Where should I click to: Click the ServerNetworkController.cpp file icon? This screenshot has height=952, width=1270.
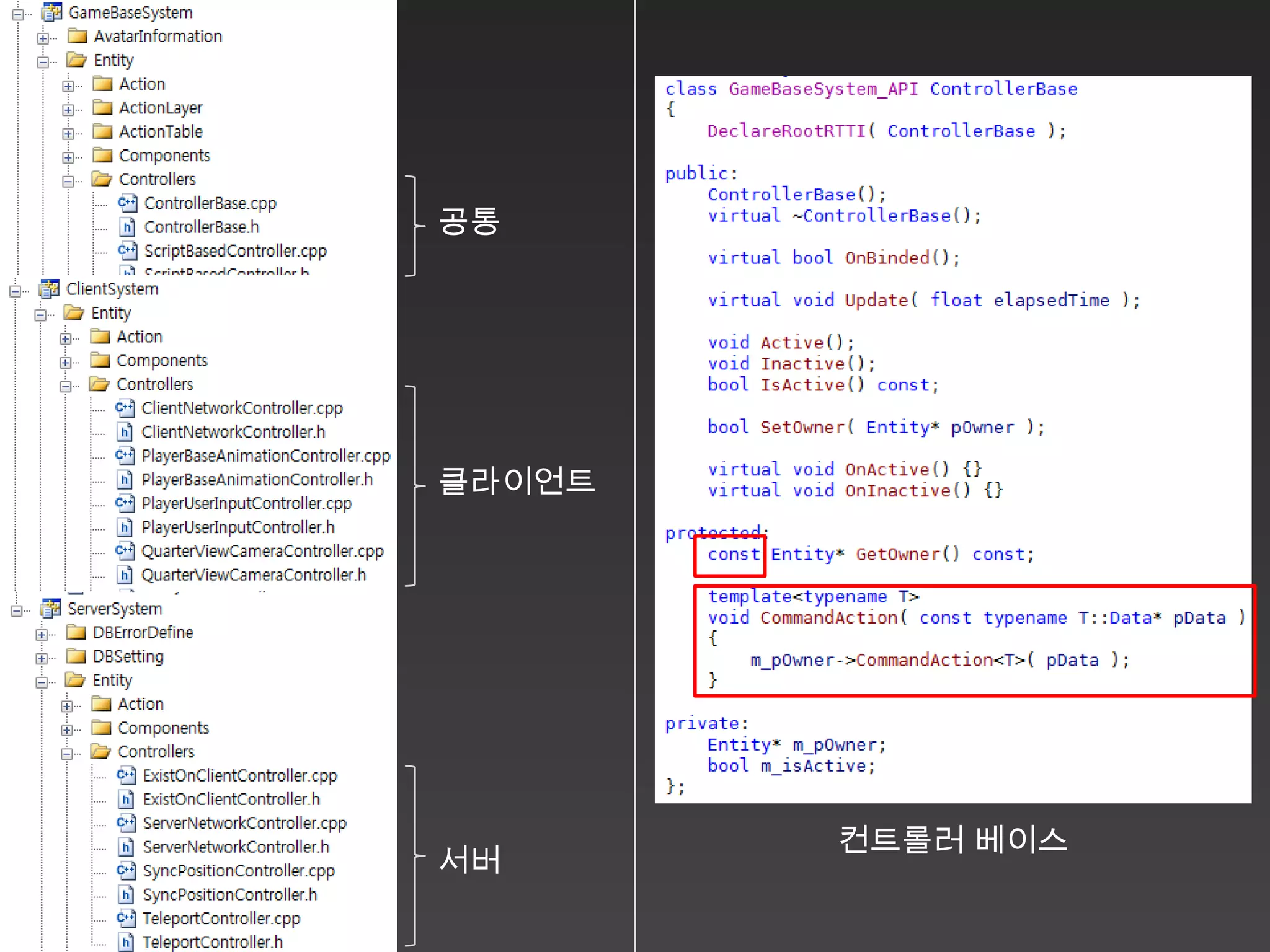pyautogui.click(x=126, y=823)
